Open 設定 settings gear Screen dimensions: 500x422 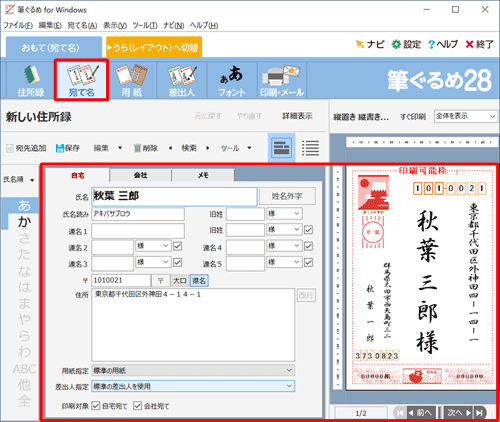tap(405, 44)
